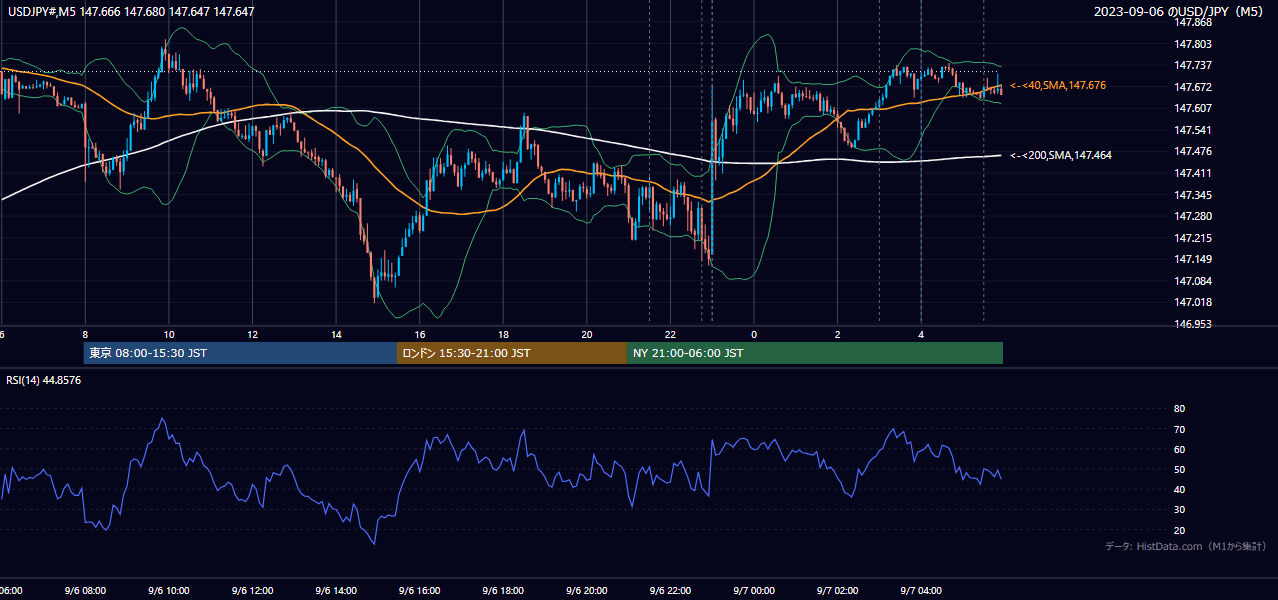The image size is (1278, 600).
Task: Click RSI axis level 20
Action: [1180, 530]
